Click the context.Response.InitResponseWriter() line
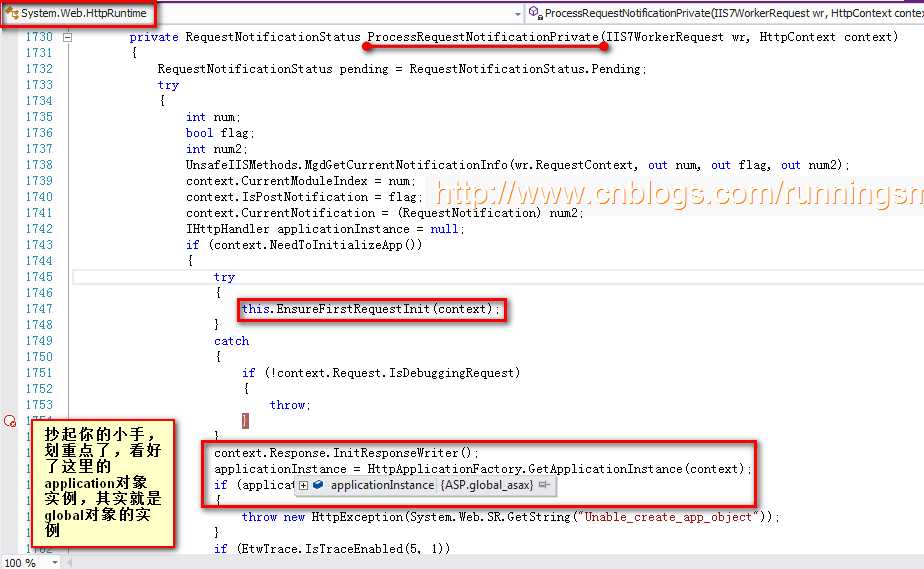 (346, 453)
